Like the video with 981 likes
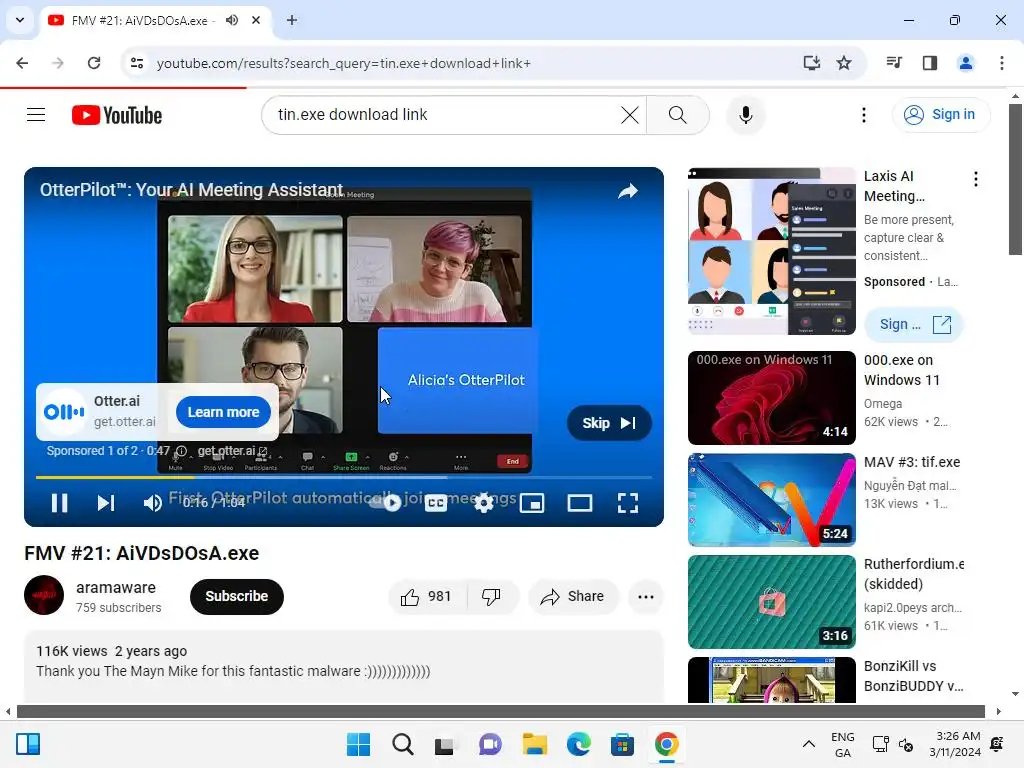This screenshot has width=1024, height=768. pyautogui.click(x=427, y=596)
